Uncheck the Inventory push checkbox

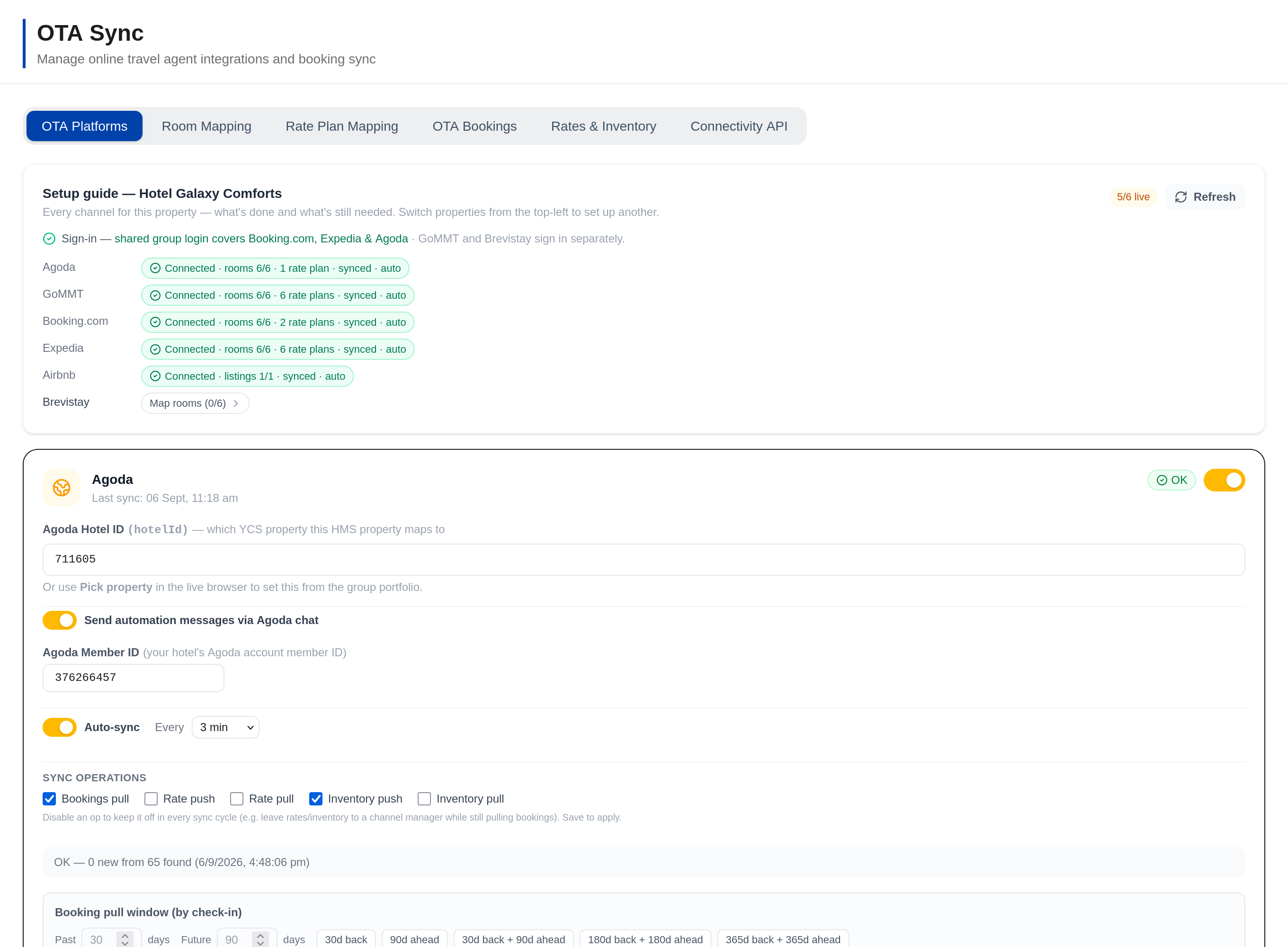pyautogui.click(x=316, y=799)
